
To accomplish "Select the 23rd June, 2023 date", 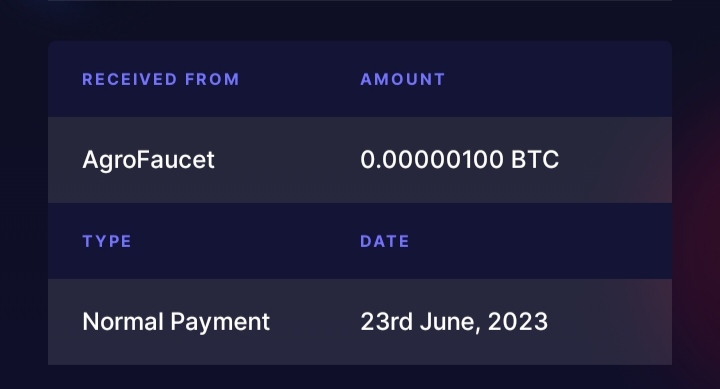I will coord(454,322).
